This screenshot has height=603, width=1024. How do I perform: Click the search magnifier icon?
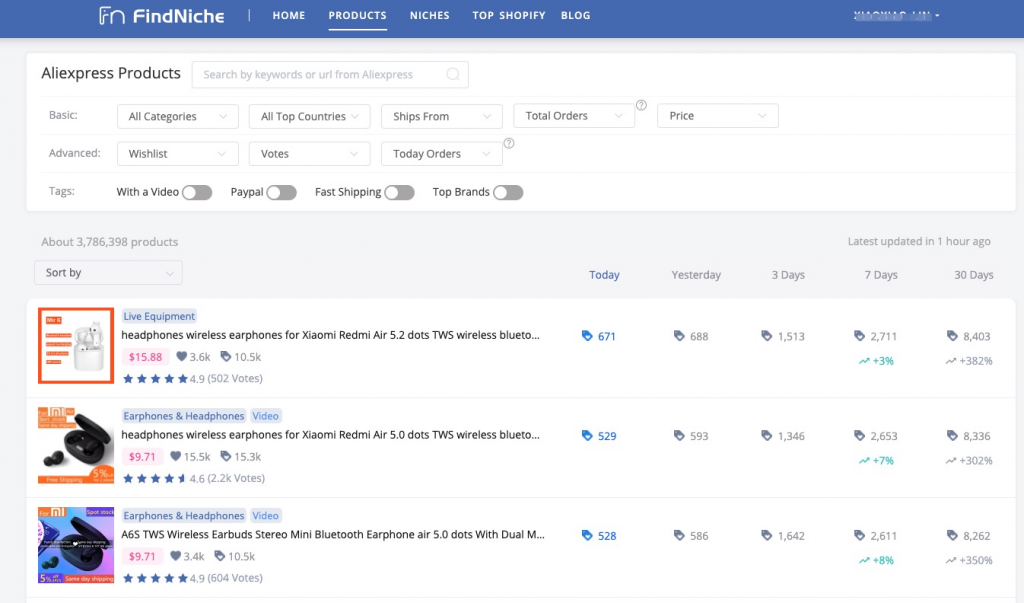453,74
